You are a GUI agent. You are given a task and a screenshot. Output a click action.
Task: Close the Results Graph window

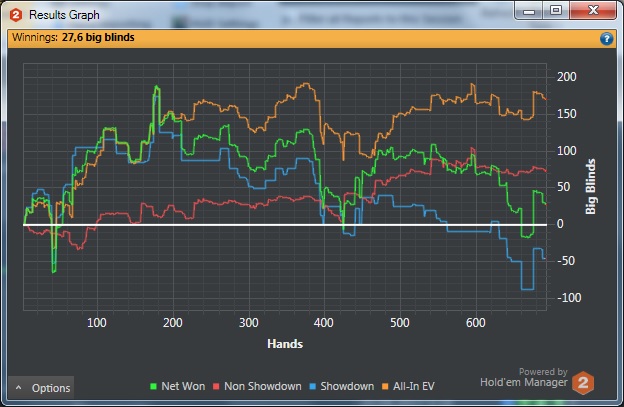(x=593, y=10)
